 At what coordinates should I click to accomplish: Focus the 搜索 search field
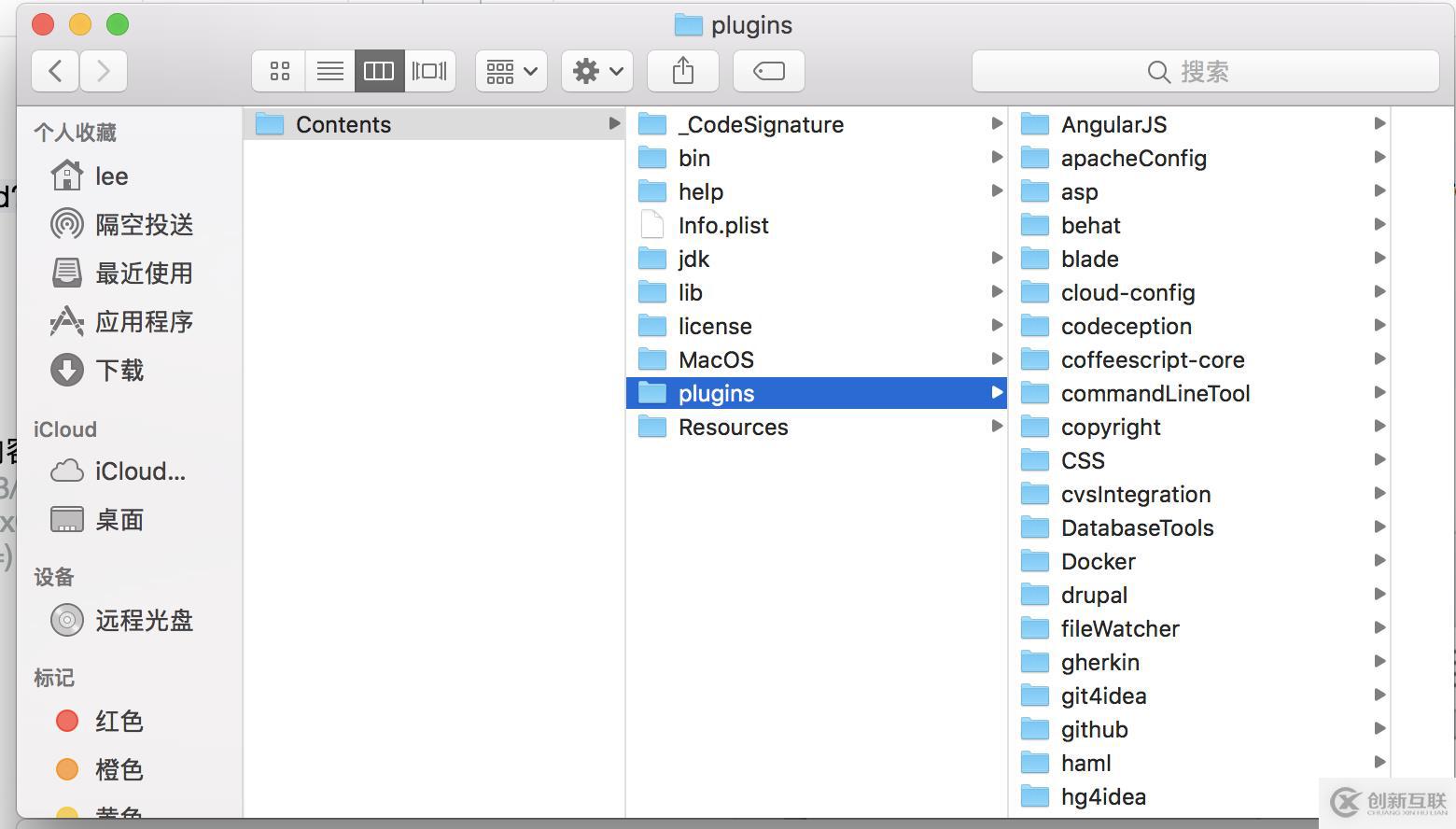click(x=1205, y=71)
